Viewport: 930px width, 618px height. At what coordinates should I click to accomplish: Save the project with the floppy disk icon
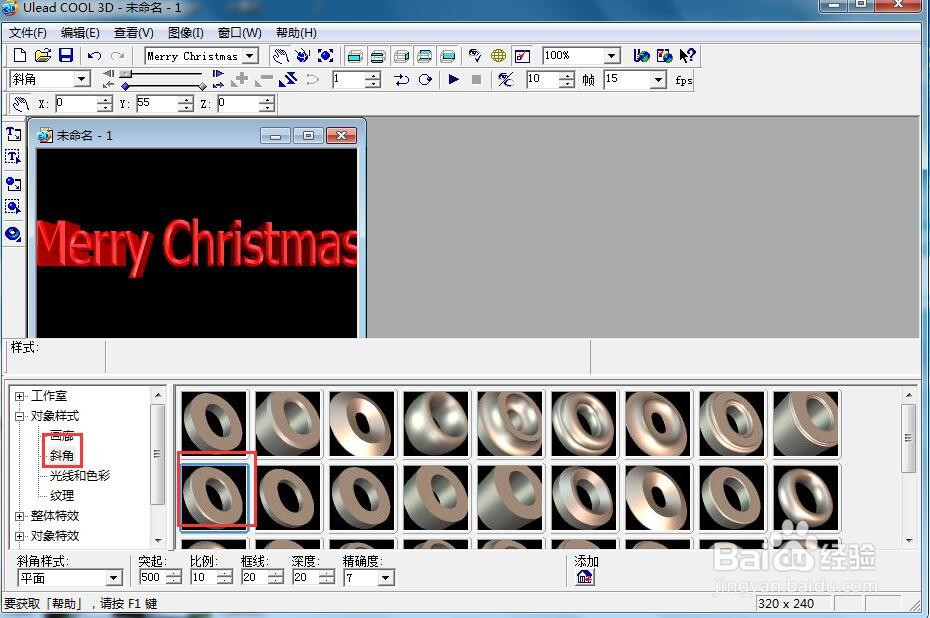point(66,56)
